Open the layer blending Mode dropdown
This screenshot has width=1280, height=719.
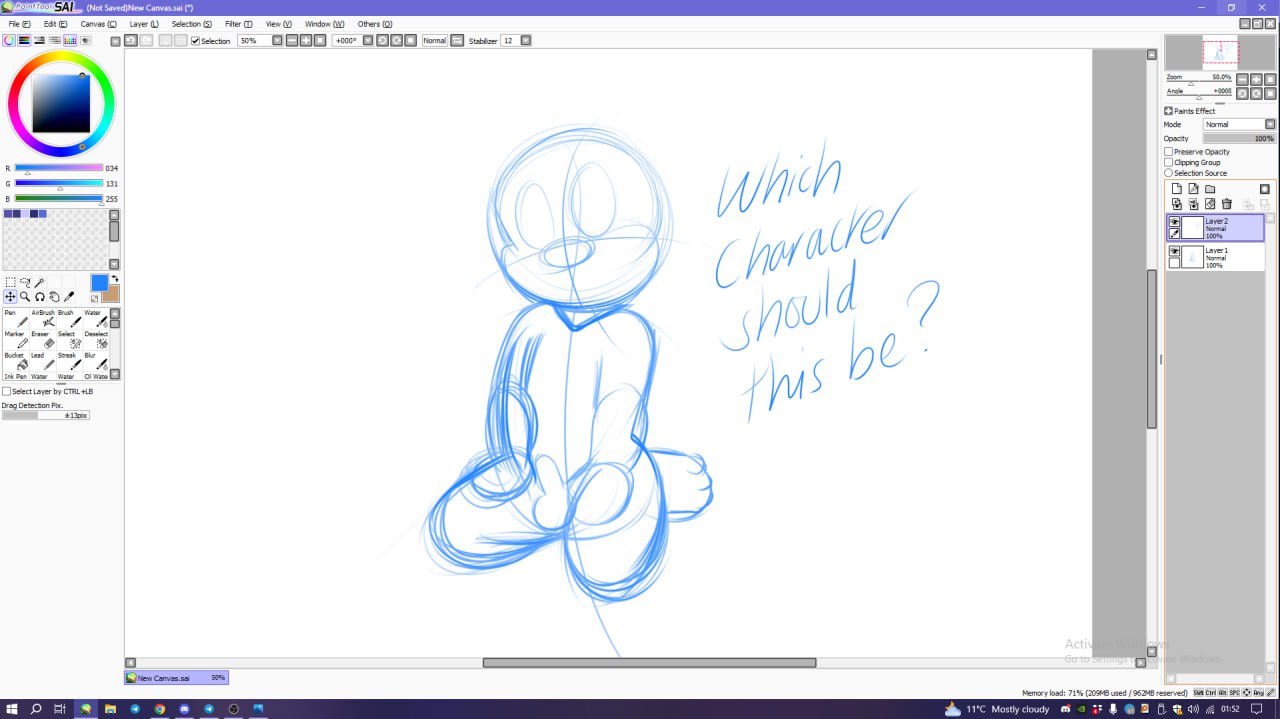[1239, 125]
